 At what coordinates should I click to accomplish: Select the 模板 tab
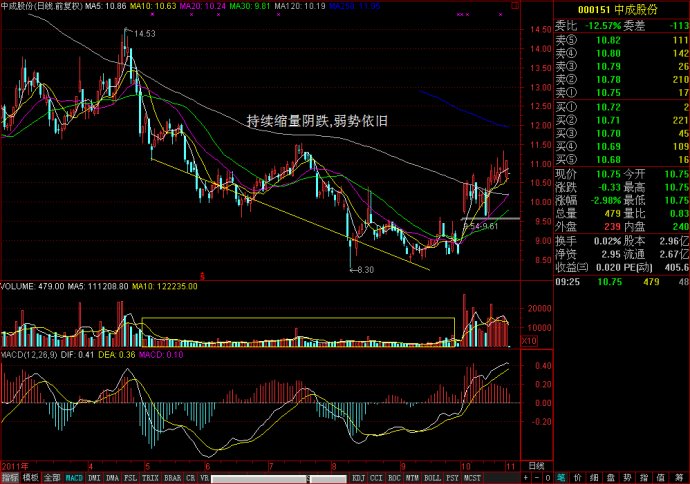coord(30,478)
